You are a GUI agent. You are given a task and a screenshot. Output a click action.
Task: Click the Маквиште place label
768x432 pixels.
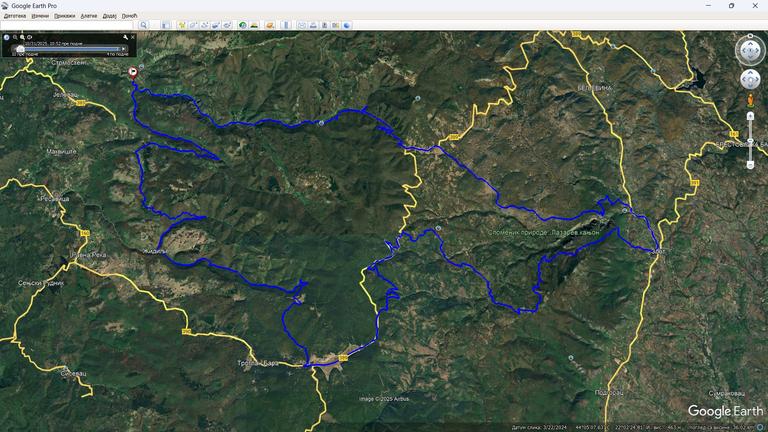61,152
